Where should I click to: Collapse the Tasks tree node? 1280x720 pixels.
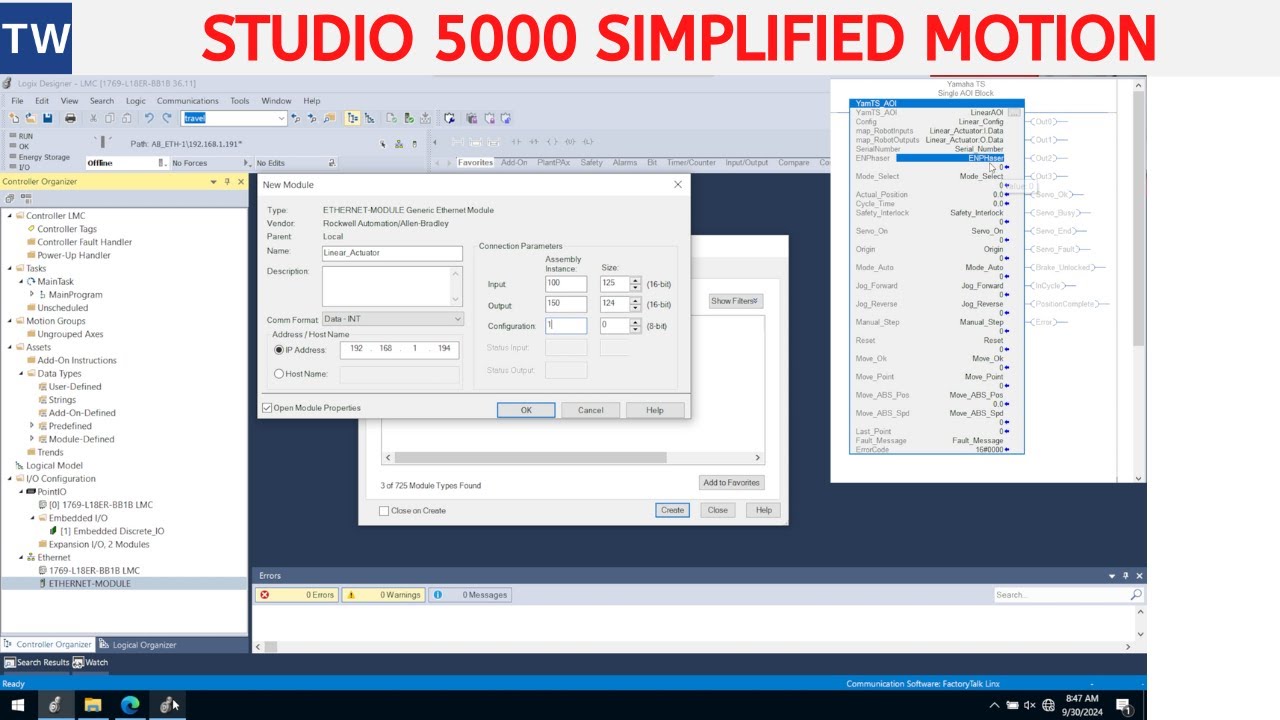click(10, 269)
